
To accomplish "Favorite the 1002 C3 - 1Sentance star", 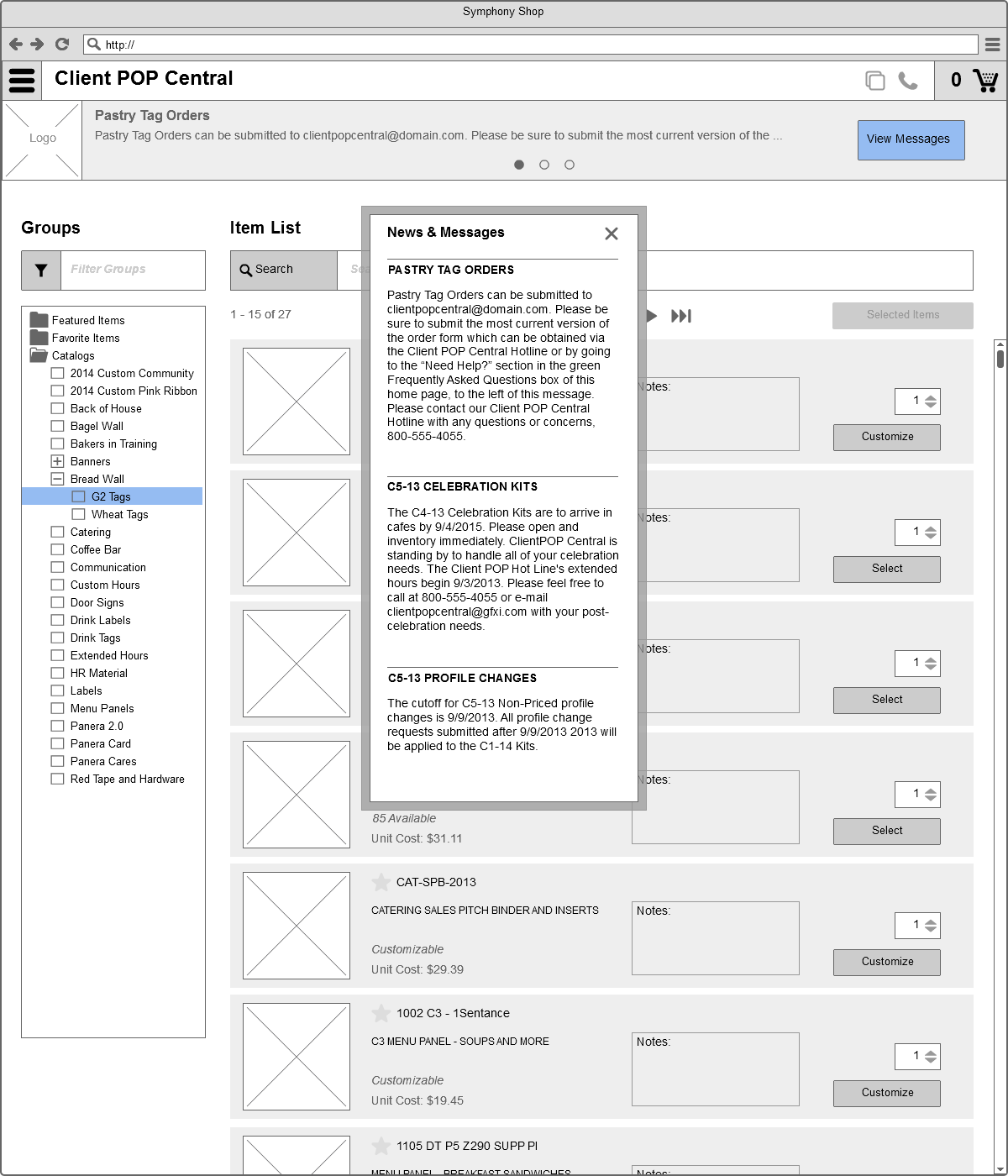I will [381, 1013].
